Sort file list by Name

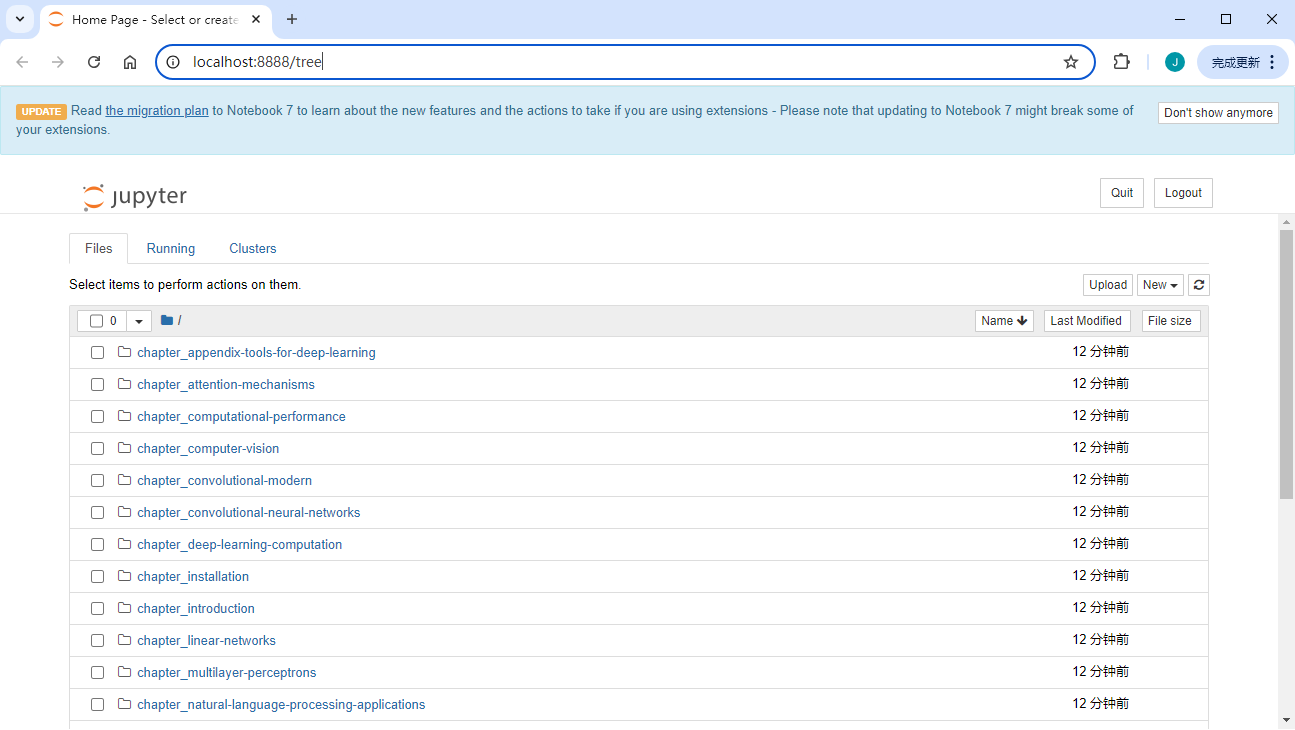point(1004,321)
